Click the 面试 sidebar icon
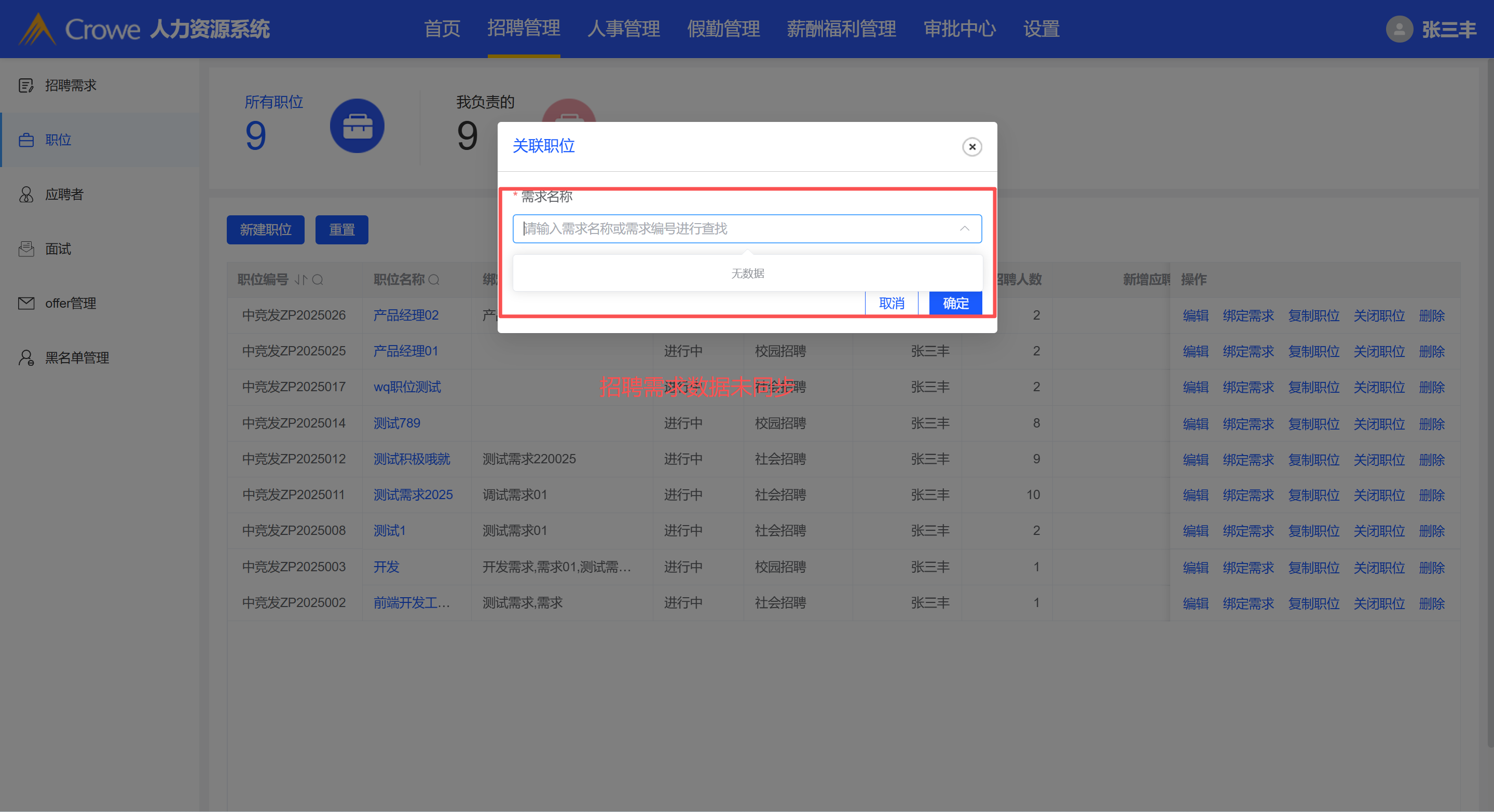Image resolution: width=1494 pixels, height=812 pixels. click(x=25, y=249)
